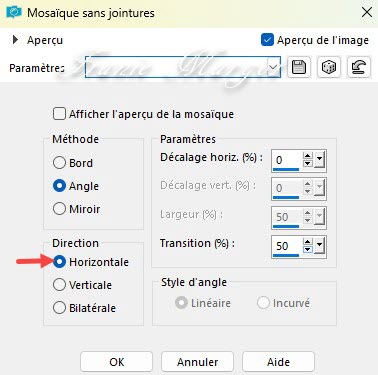The image size is (378, 375).
Task: Click the Annuler button
Action: click(x=197, y=362)
